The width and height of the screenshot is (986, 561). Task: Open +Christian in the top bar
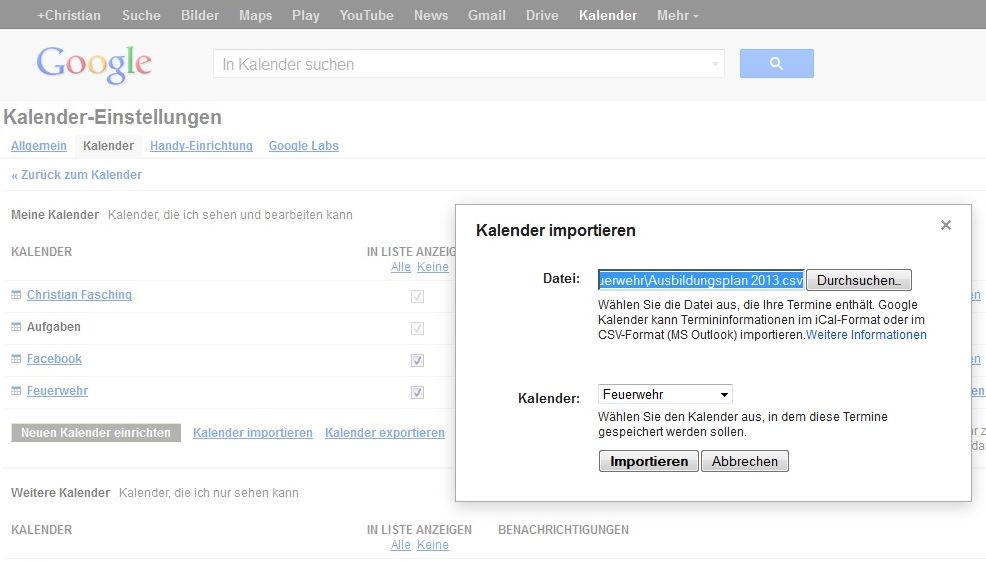tap(69, 15)
